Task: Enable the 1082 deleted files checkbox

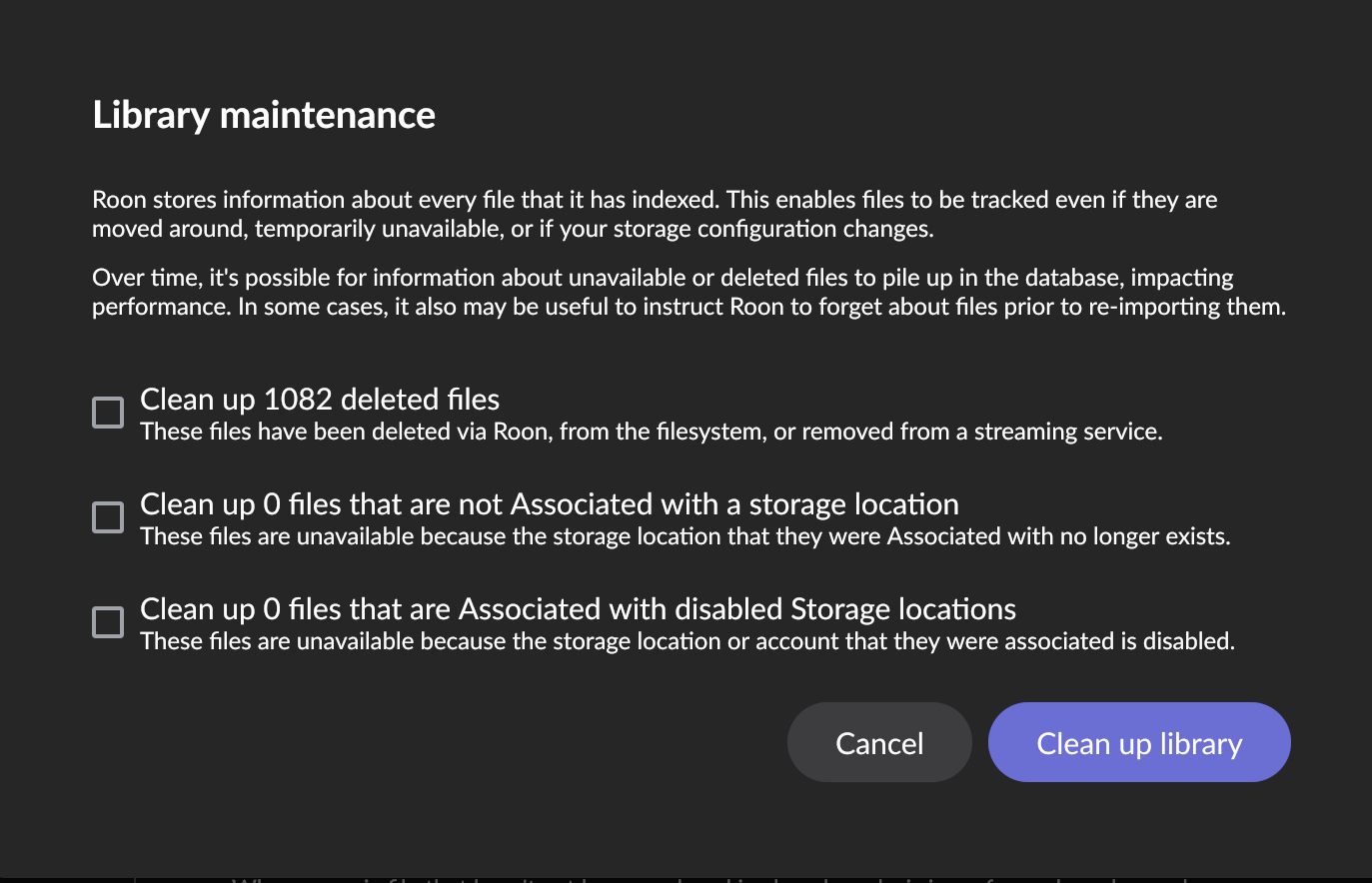Action: (x=108, y=413)
